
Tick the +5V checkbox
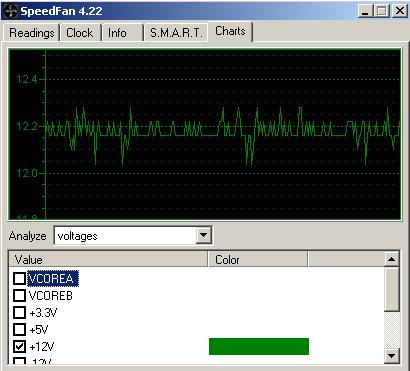(19, 330)
